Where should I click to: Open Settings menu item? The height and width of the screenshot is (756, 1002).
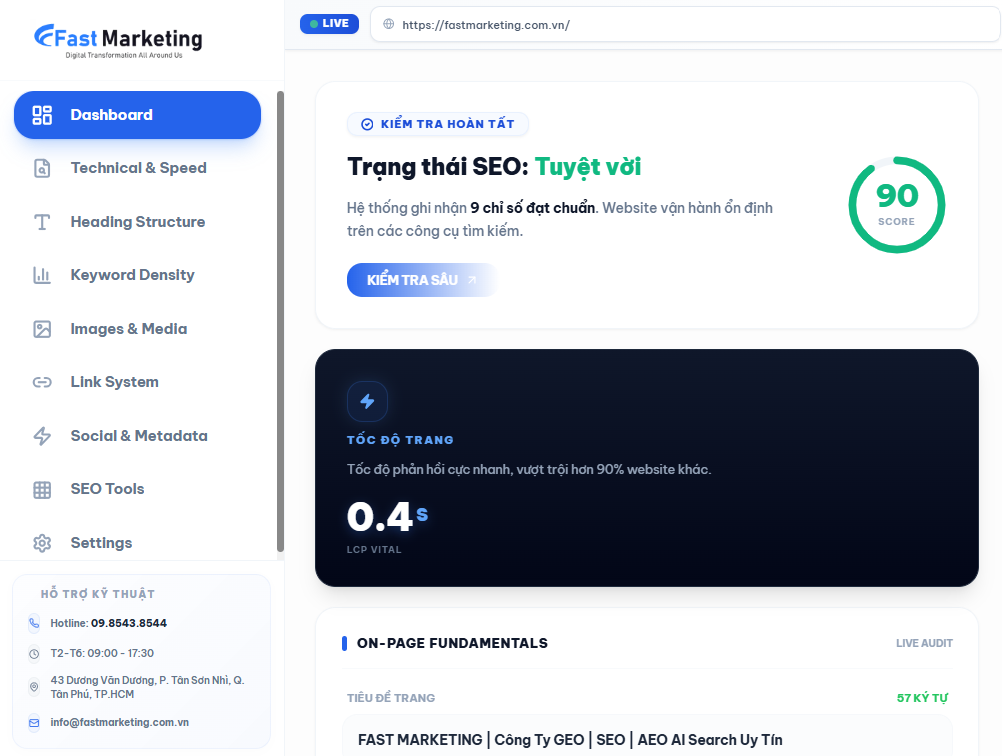click(137, 543)
